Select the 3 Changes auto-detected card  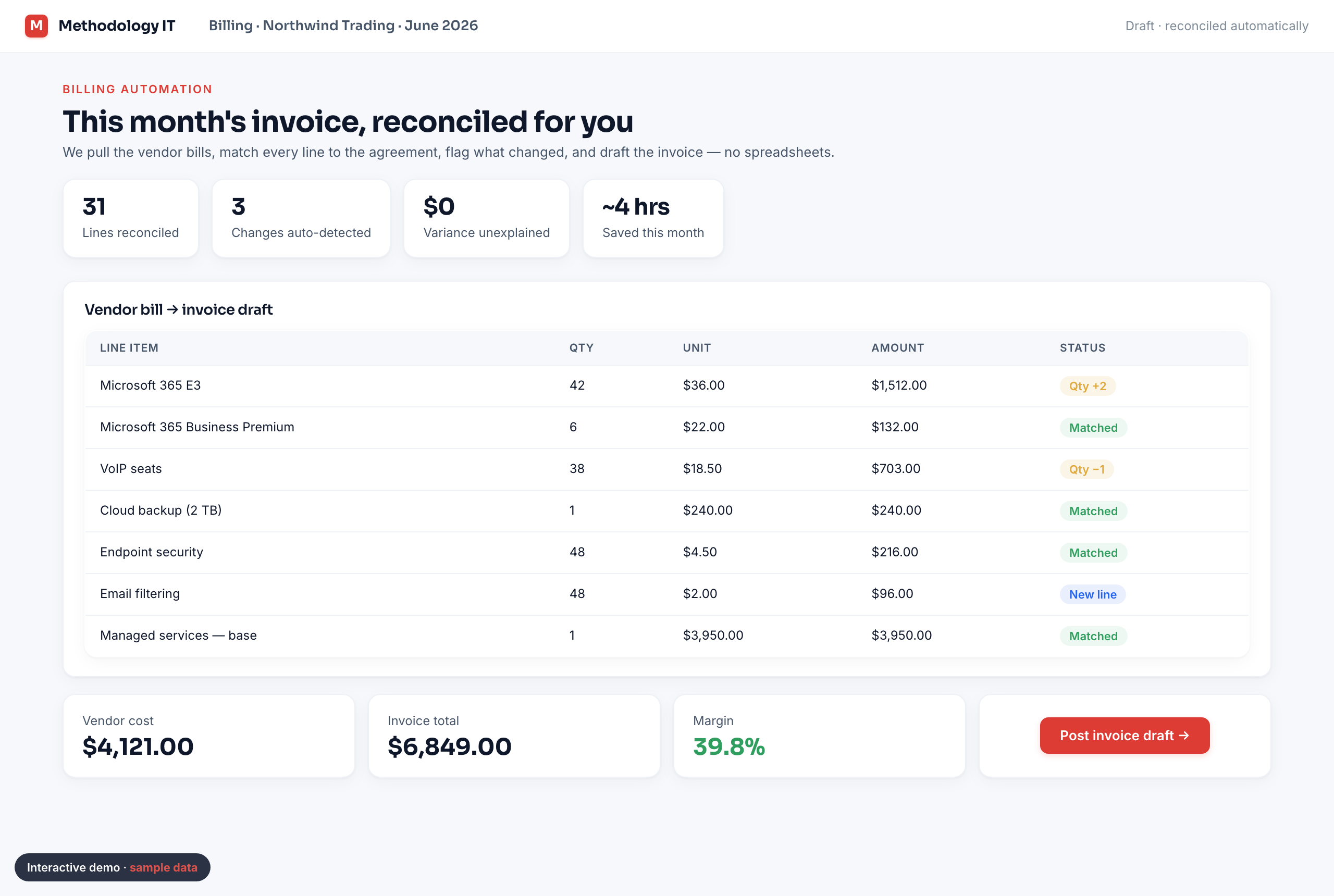click(301, 218)
